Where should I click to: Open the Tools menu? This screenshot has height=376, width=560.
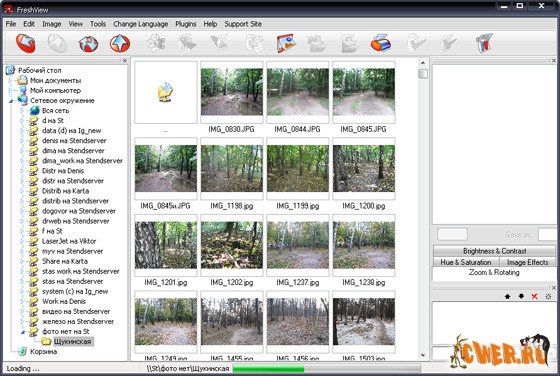pos(98,24)
